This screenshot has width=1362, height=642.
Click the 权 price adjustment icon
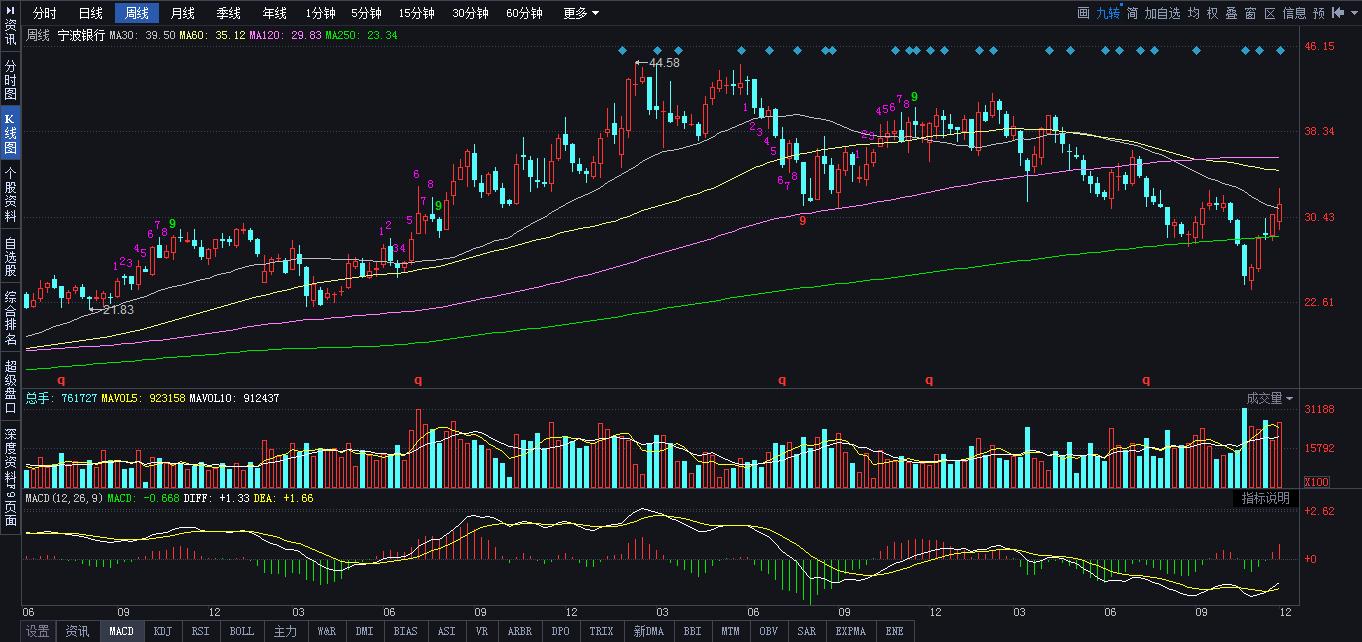point(1212,13)
